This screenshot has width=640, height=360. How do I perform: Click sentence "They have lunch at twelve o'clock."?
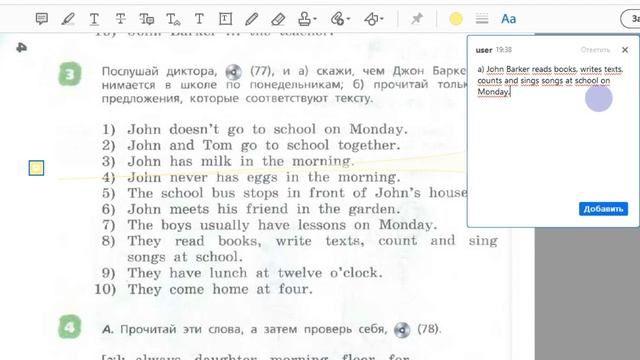tap(255, 273)
